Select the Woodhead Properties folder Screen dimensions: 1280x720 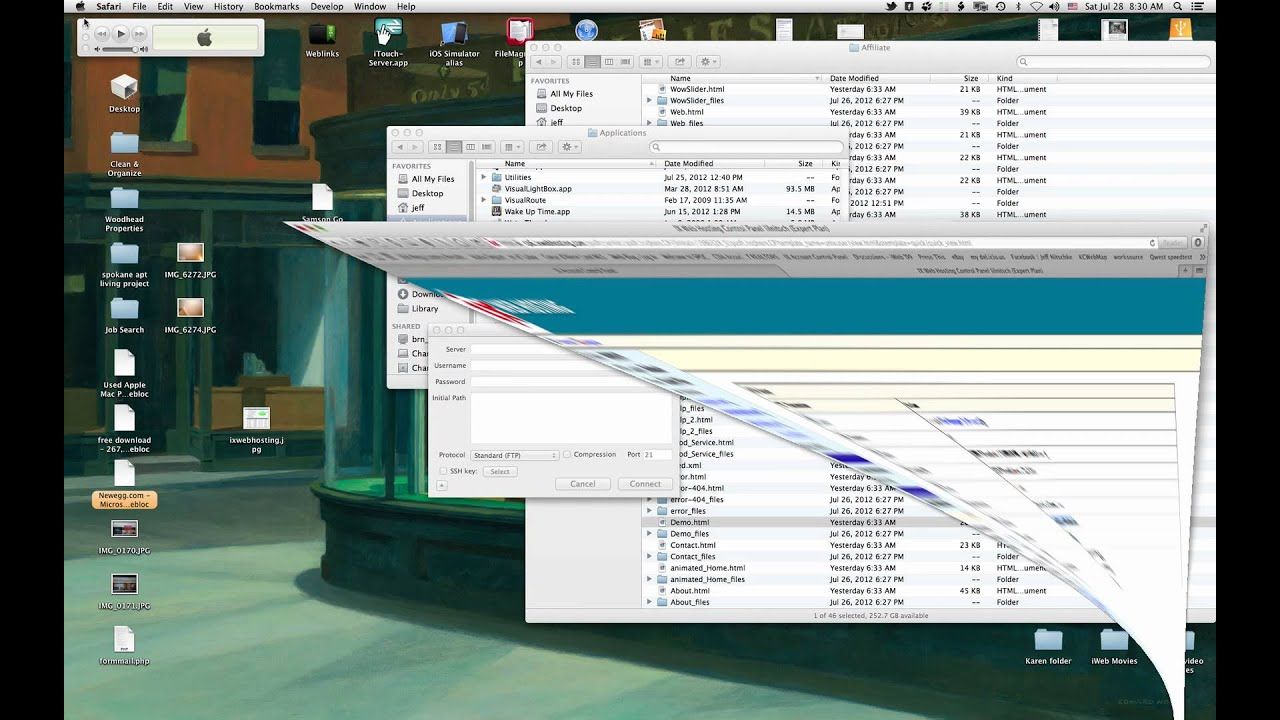pyautogui.click(x=124, y=209)
